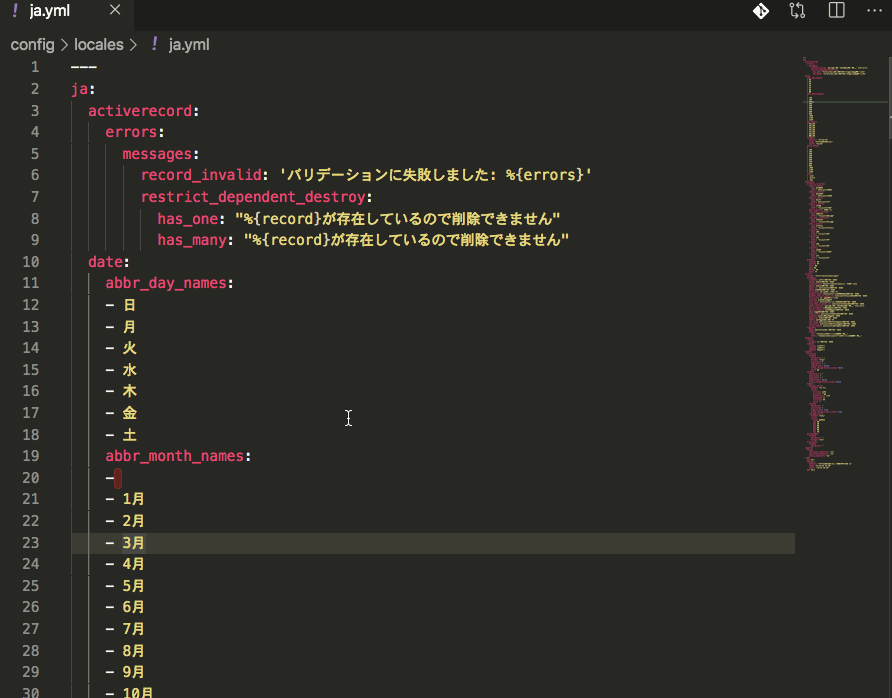The width and height of the screenshot is (892, 698).
Task: Open the More Actions ellipsis menu
Action: click(874, 10)
